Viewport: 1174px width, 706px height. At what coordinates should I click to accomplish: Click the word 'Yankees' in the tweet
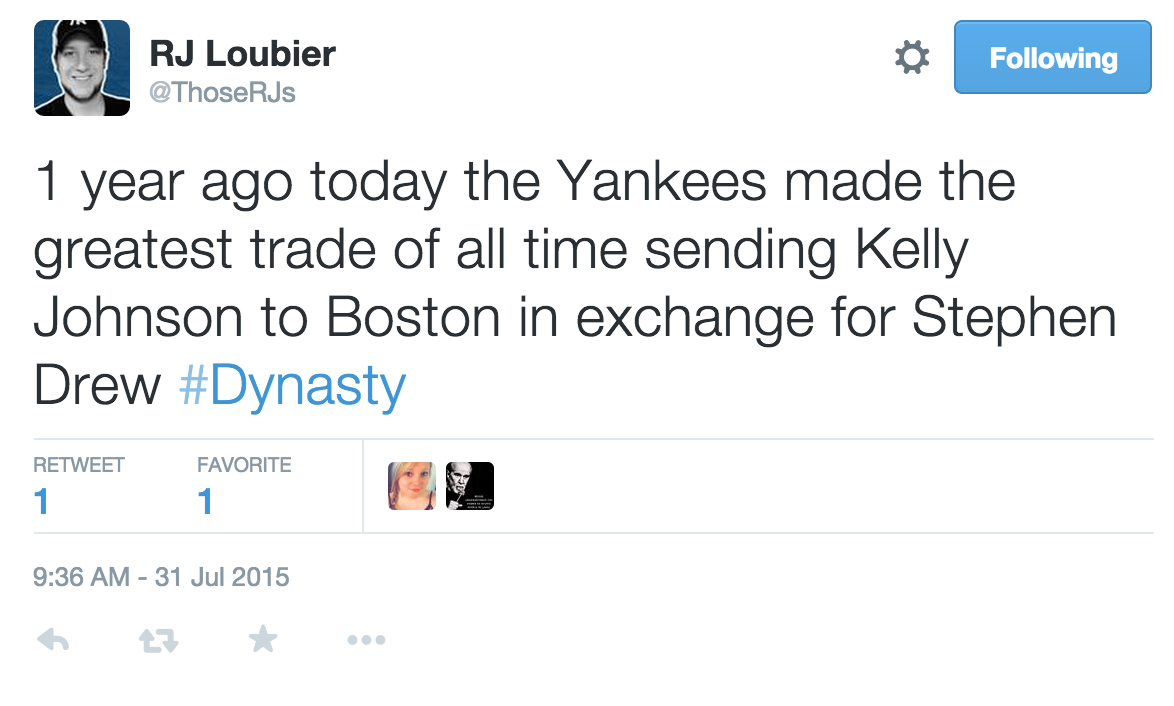coord(661,182)
